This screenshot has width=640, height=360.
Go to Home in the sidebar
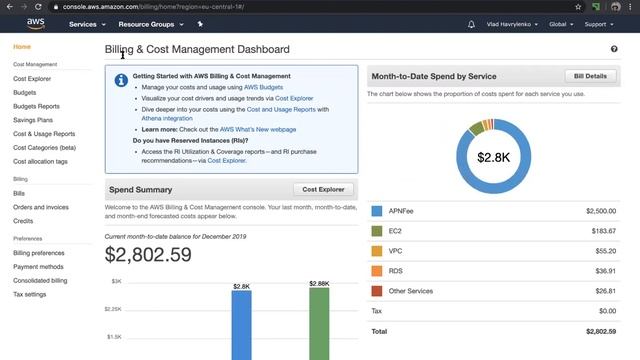click(22, 47)
